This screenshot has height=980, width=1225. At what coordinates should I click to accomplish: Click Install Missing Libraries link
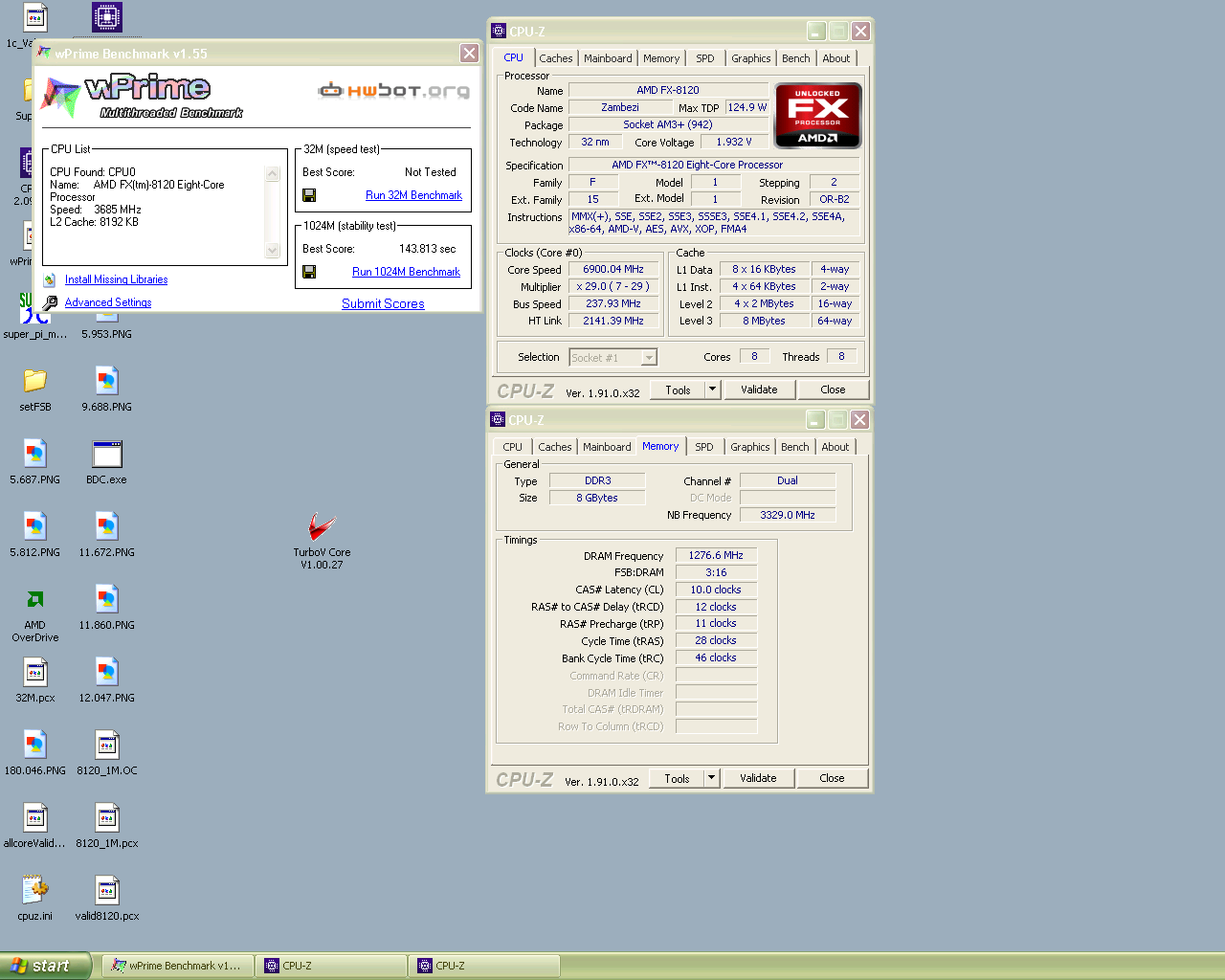point(116,279)
